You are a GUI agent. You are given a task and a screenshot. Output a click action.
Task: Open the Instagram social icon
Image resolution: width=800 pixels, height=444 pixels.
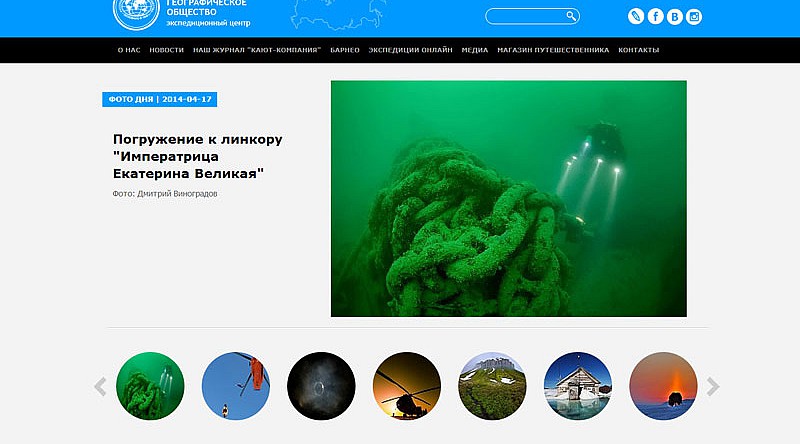pyautogui.click(x=694, y=17)
